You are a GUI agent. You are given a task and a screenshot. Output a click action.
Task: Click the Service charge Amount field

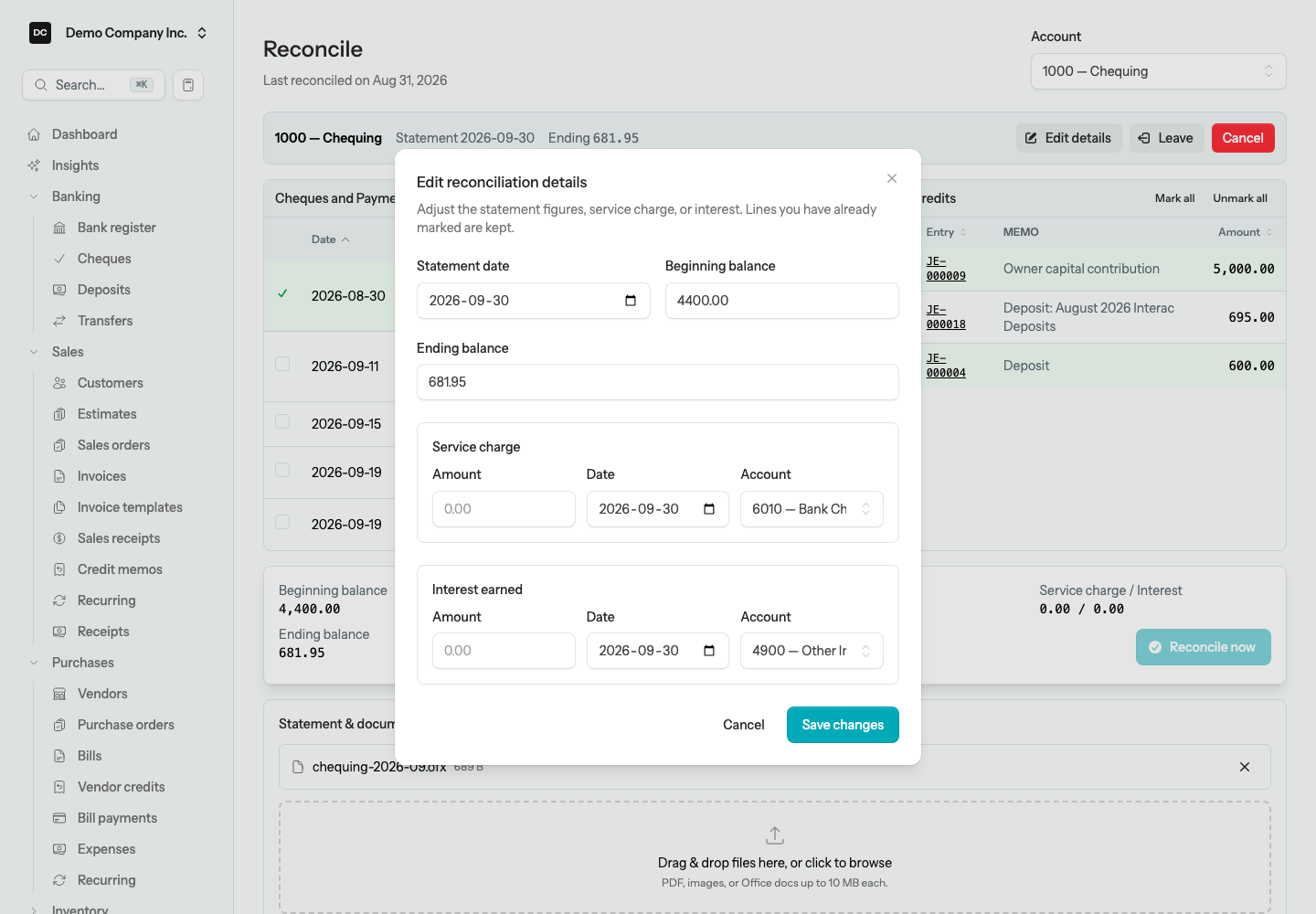[x=504, y=509]
